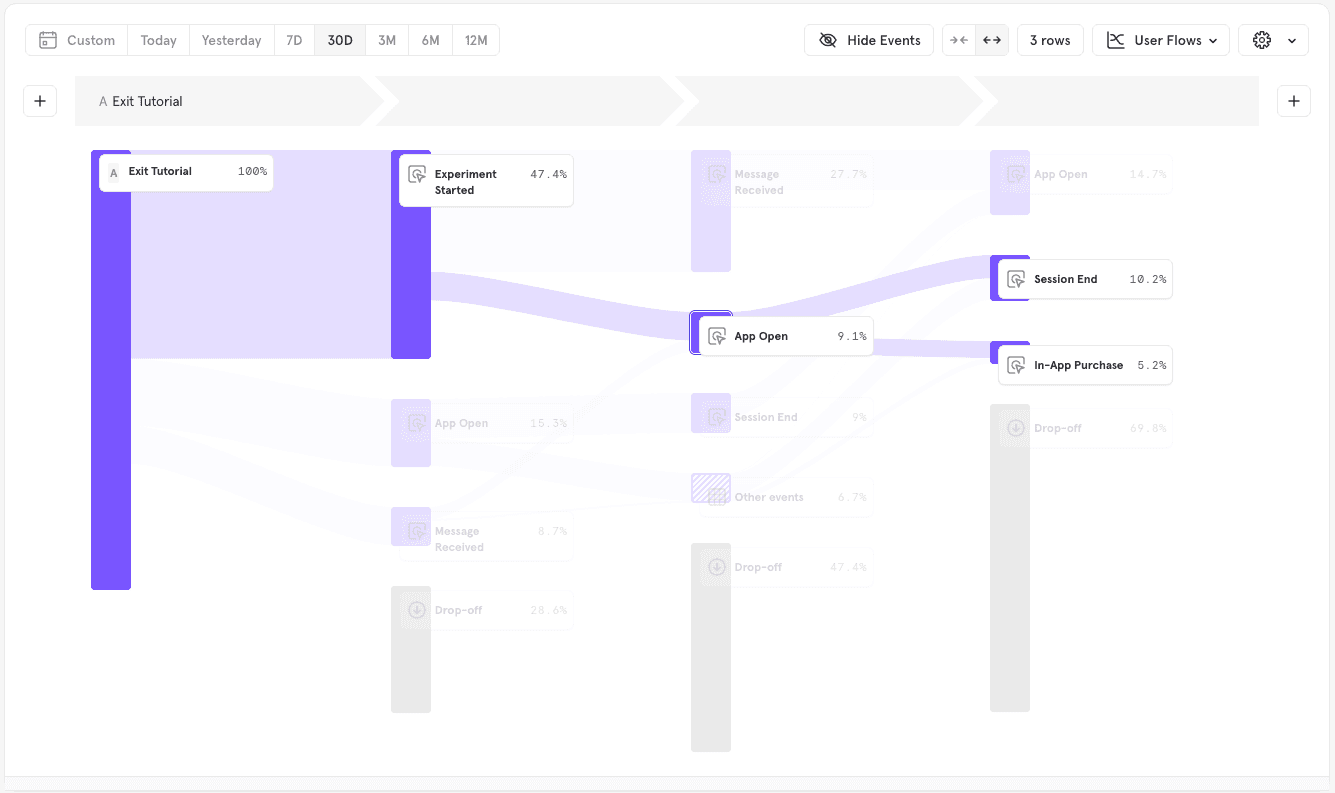Open the 3 rows selector
1335x793 pixels.
tap(1050, 40)
